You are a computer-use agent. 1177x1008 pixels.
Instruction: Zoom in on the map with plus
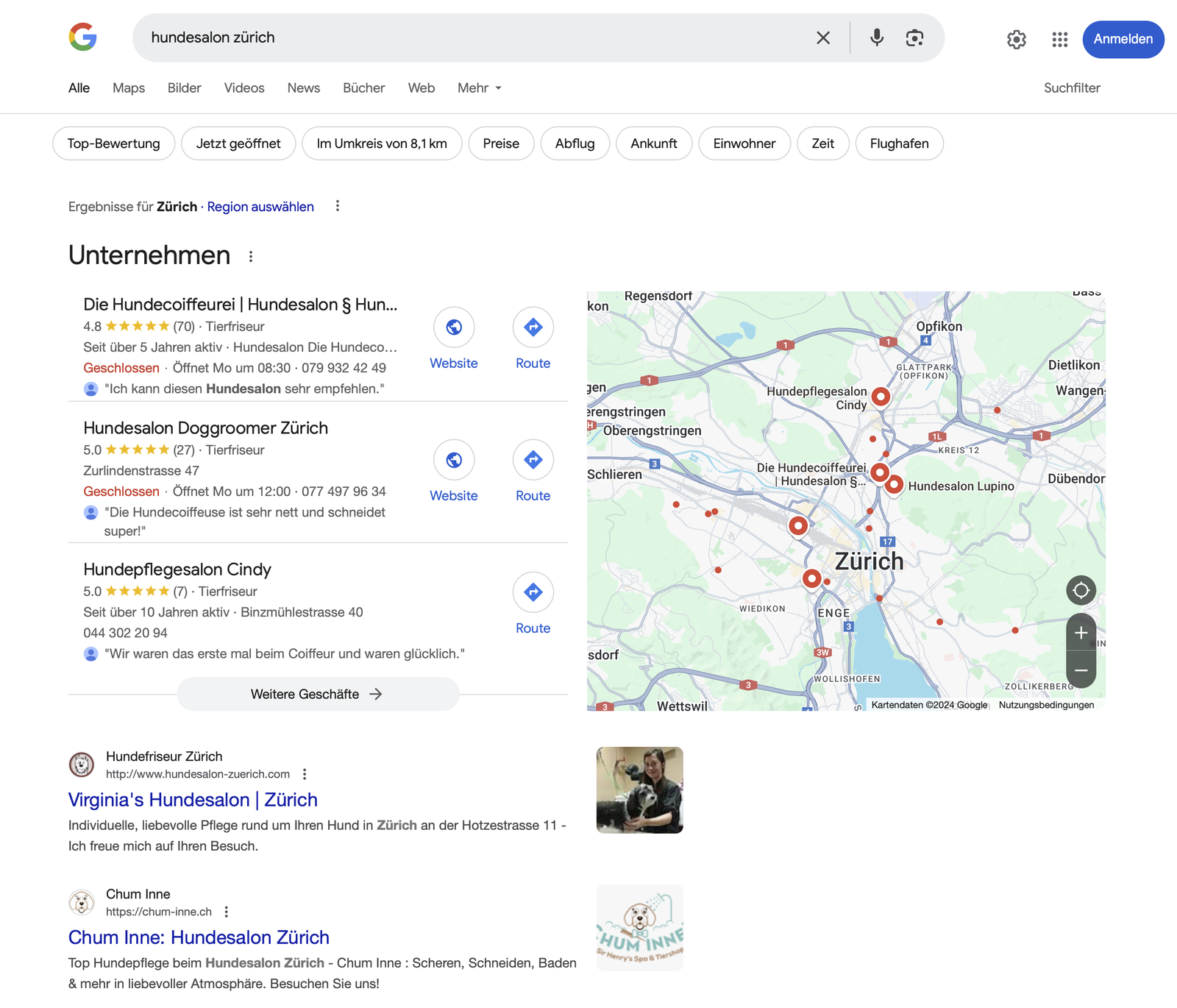[x=1081, y=633]
